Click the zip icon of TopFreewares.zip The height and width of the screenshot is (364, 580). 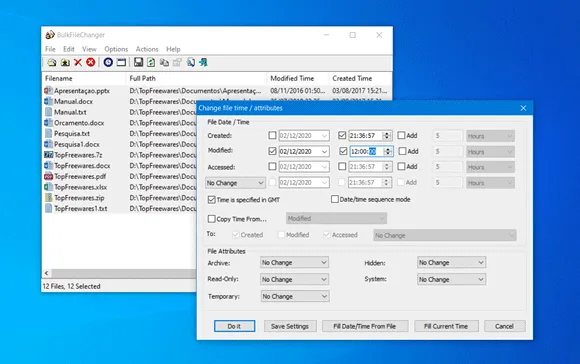tap(48, 198)
